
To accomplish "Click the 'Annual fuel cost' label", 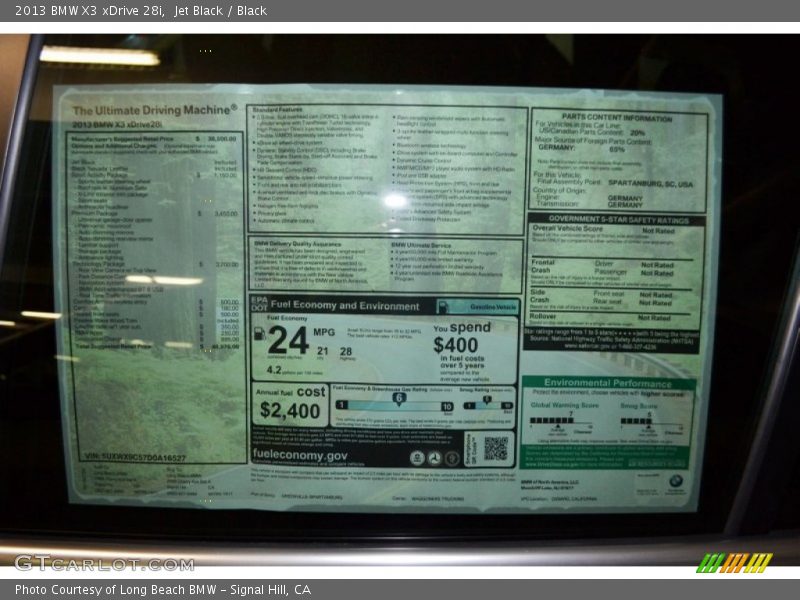I will [290, 392].
